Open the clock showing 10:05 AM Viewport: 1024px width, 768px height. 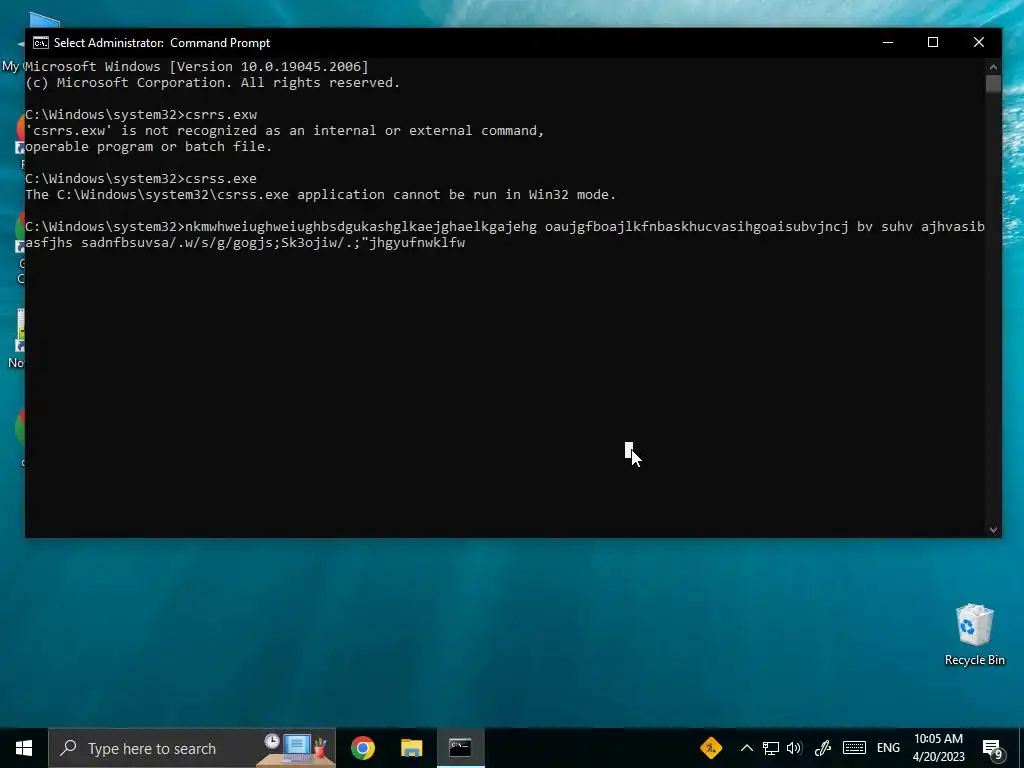(938, 748)
